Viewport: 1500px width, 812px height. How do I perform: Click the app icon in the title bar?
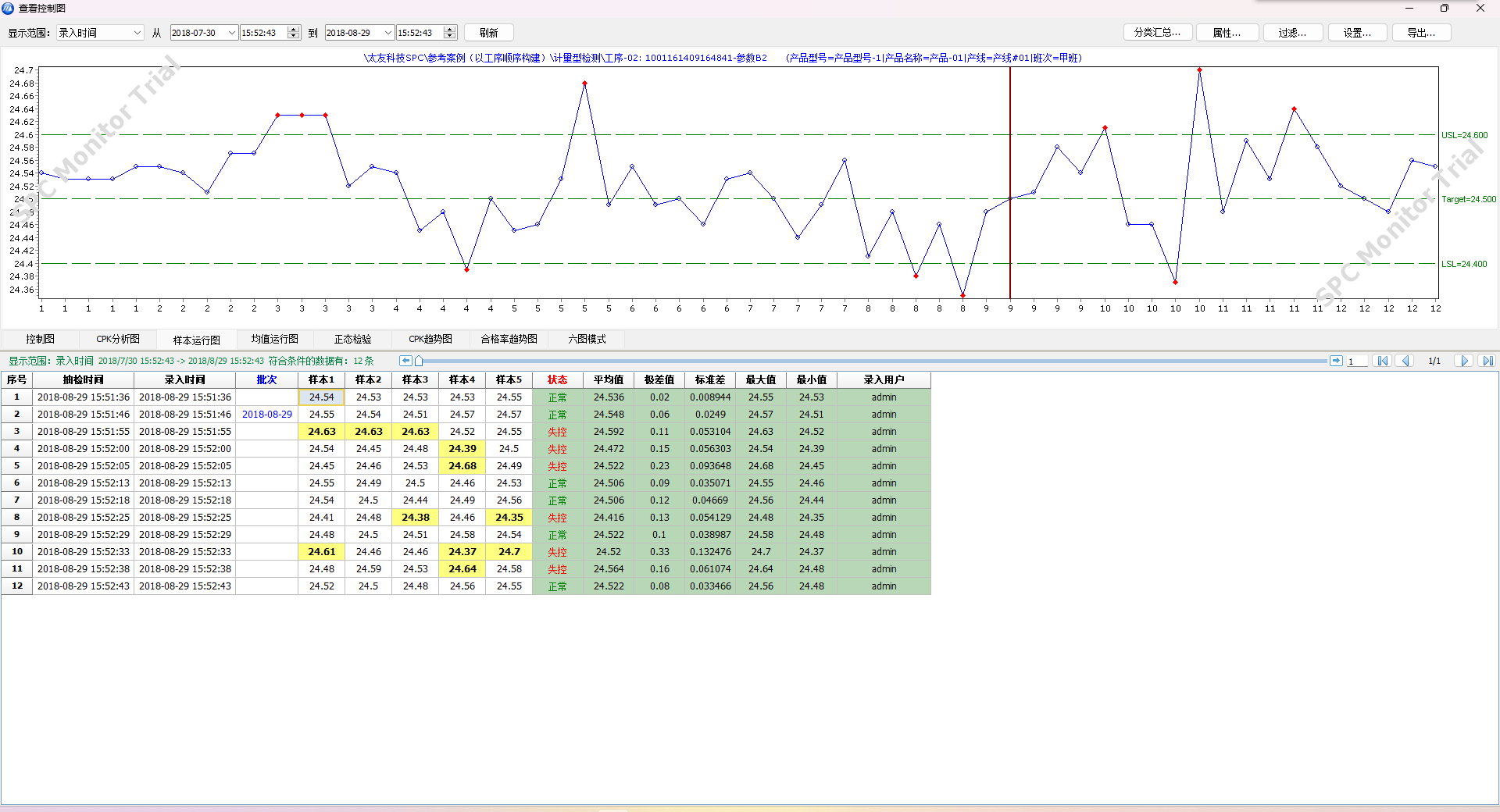point(8,8)
